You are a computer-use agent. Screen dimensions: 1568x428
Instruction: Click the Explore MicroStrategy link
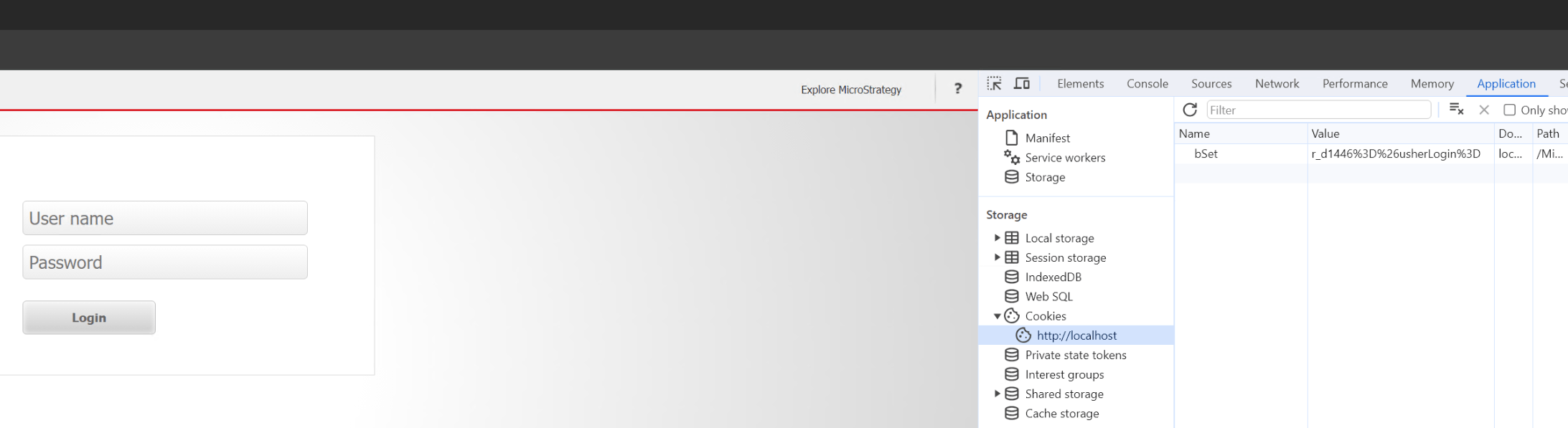[851, 90]
